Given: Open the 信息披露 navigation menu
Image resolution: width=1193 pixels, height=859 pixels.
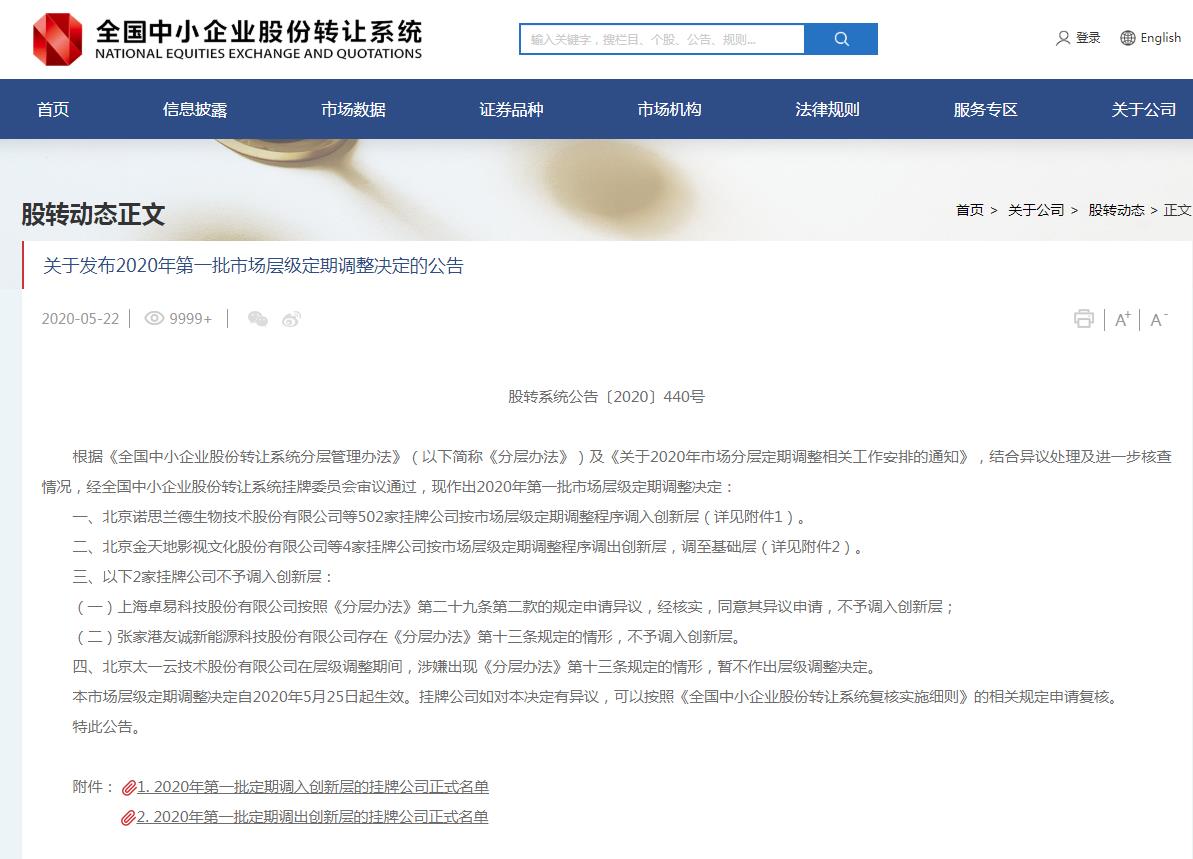Looking at the screenshot, I should (x=195, y=110).
